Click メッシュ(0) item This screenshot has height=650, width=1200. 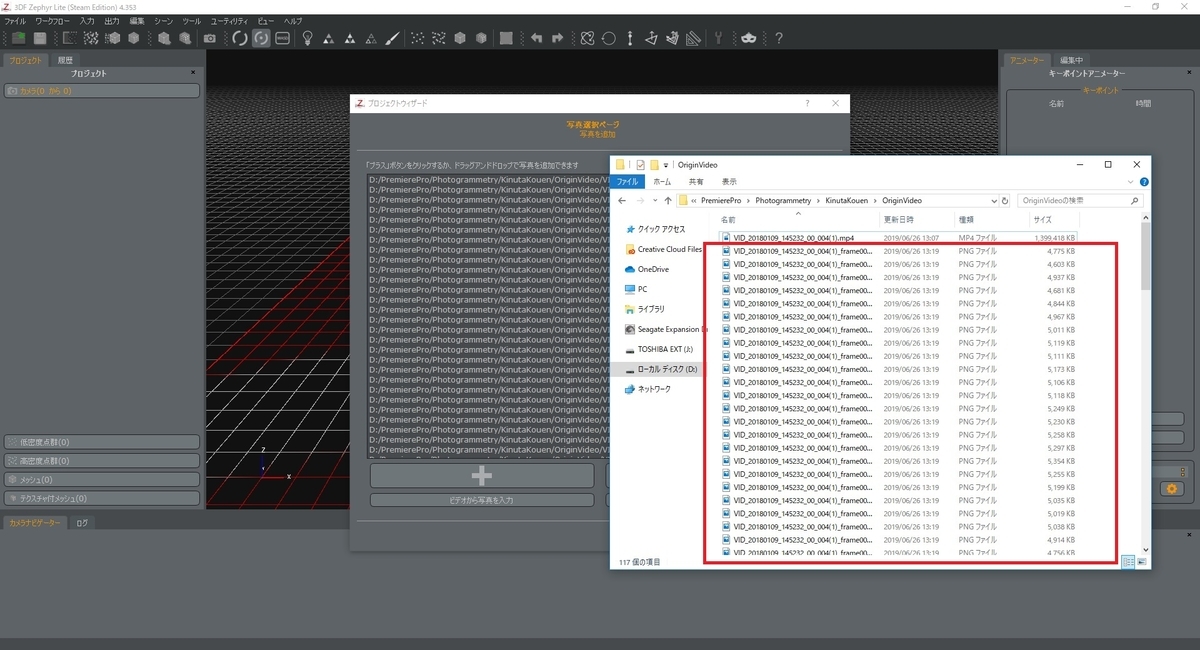click(x=101, y=480)
